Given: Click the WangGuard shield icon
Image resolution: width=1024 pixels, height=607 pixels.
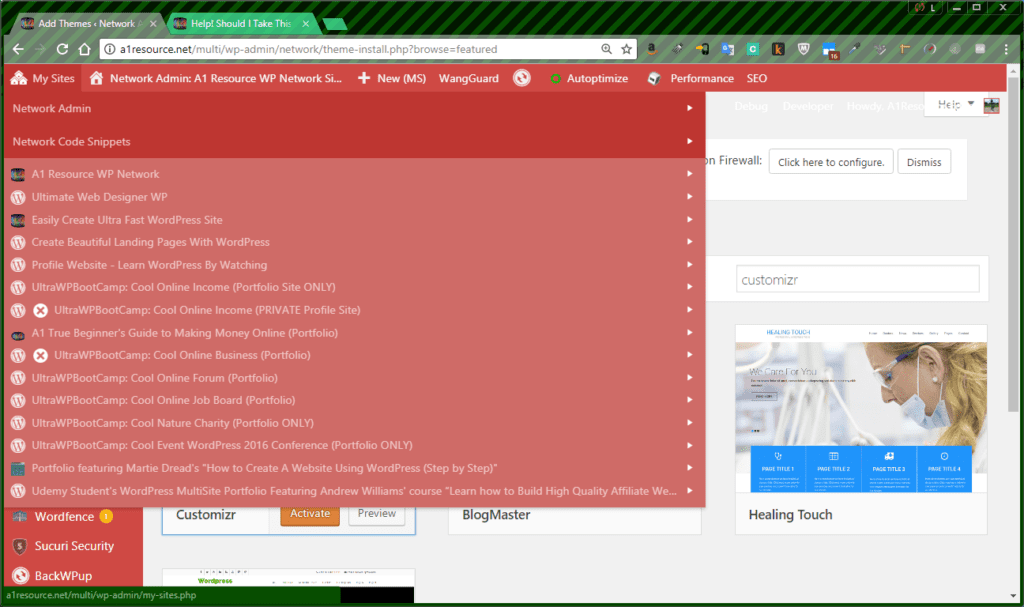Looking at the screenshot, I should [521, 78].
